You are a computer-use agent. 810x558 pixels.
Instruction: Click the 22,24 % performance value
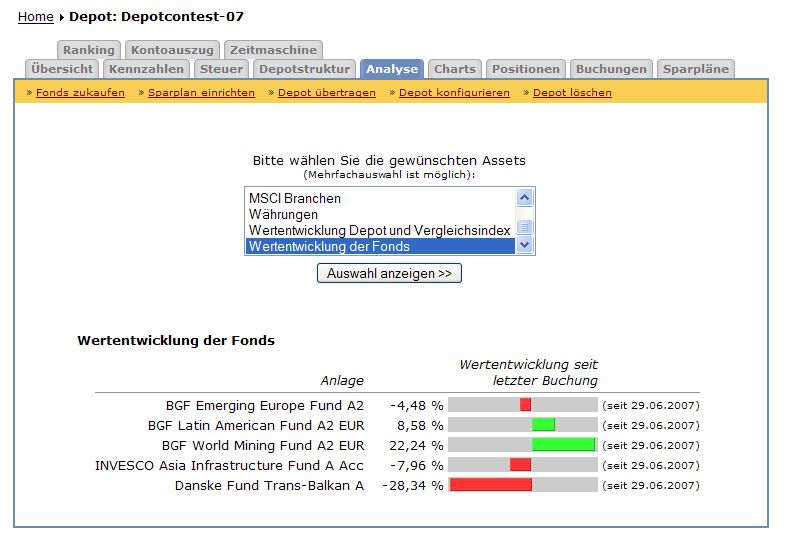[416, 445]
